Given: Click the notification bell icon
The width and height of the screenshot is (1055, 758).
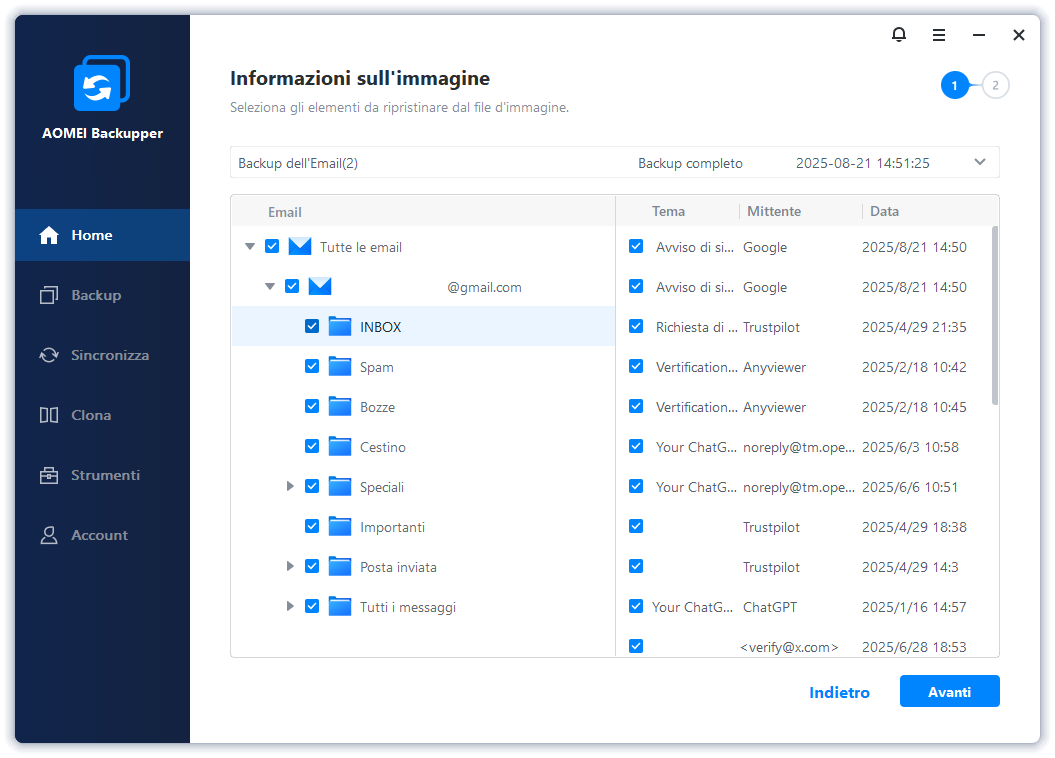Looking at the screenshot, I should [899, 35].
